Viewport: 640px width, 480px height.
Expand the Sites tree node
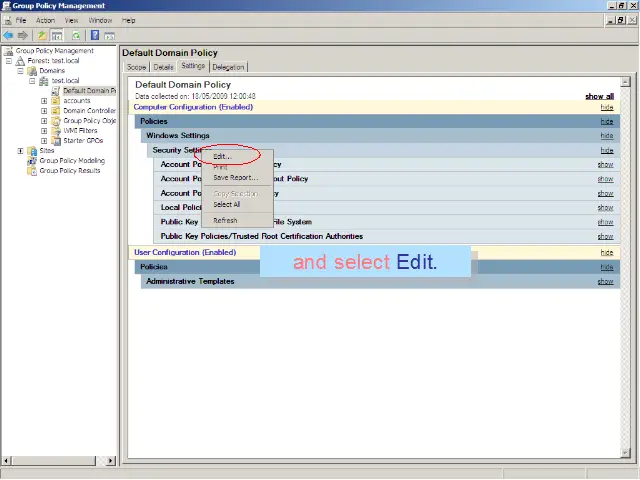click(20, 151)
